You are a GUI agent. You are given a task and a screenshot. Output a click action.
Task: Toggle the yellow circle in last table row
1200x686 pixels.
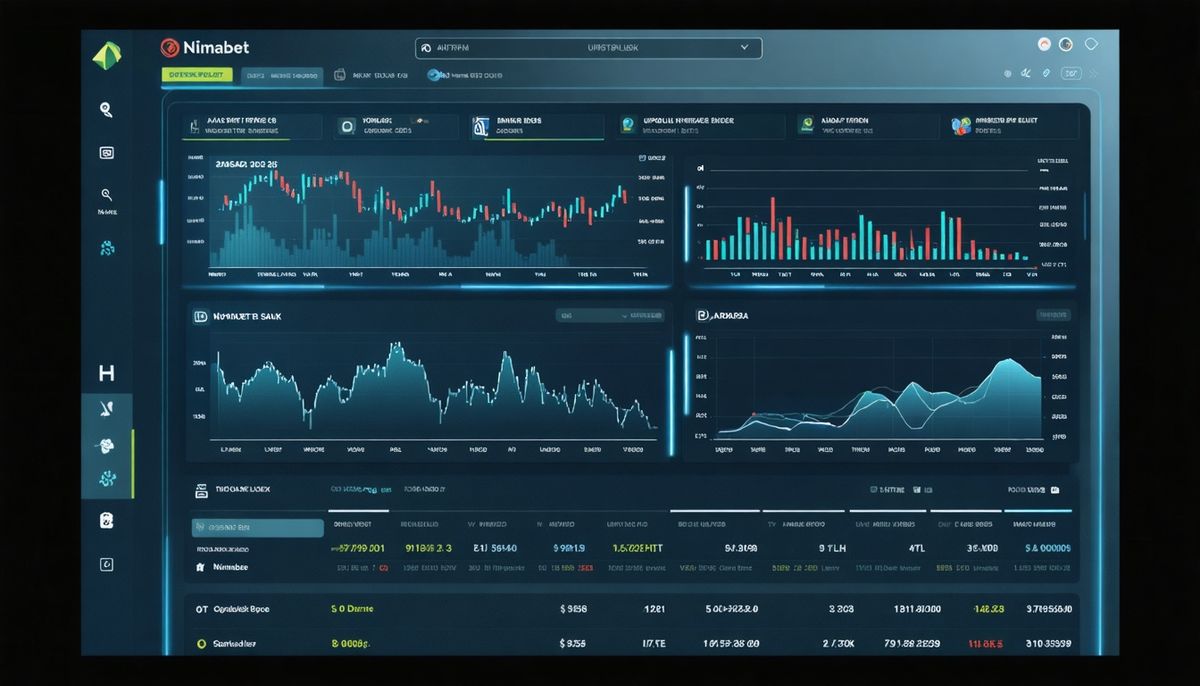click(201, 644)
